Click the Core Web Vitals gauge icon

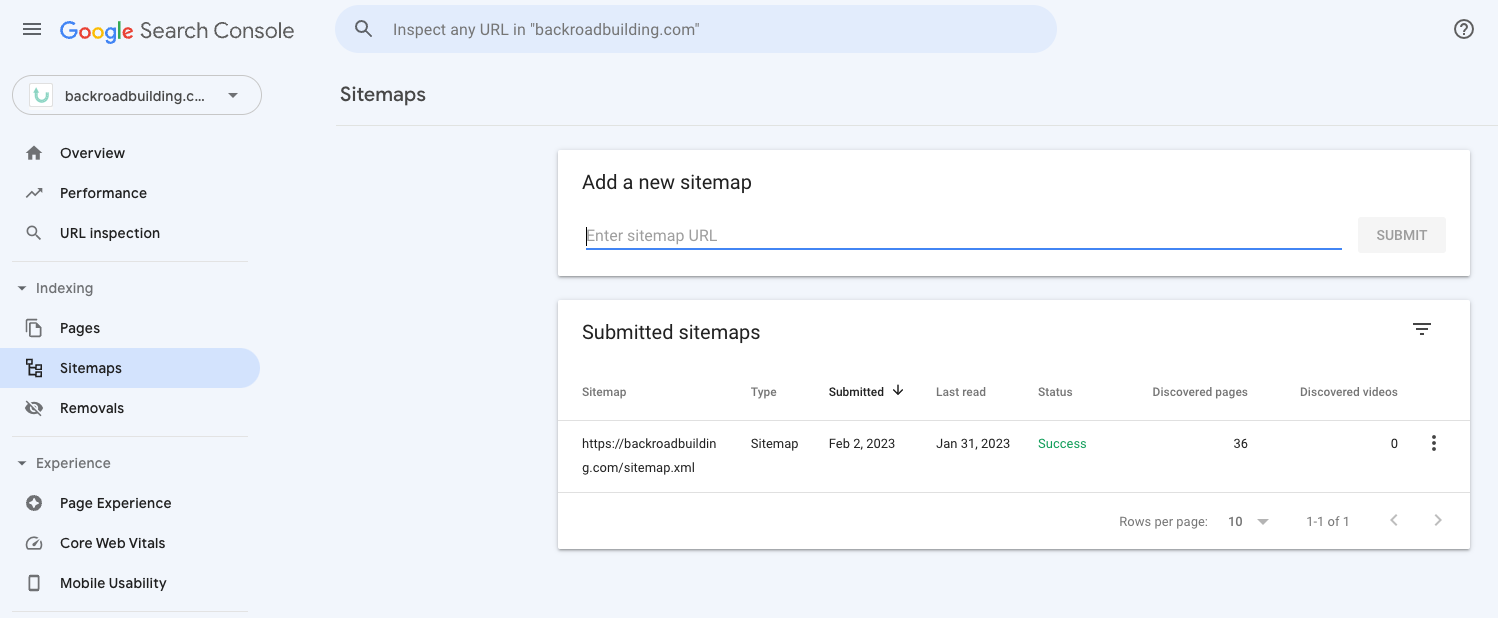[34, 543]
